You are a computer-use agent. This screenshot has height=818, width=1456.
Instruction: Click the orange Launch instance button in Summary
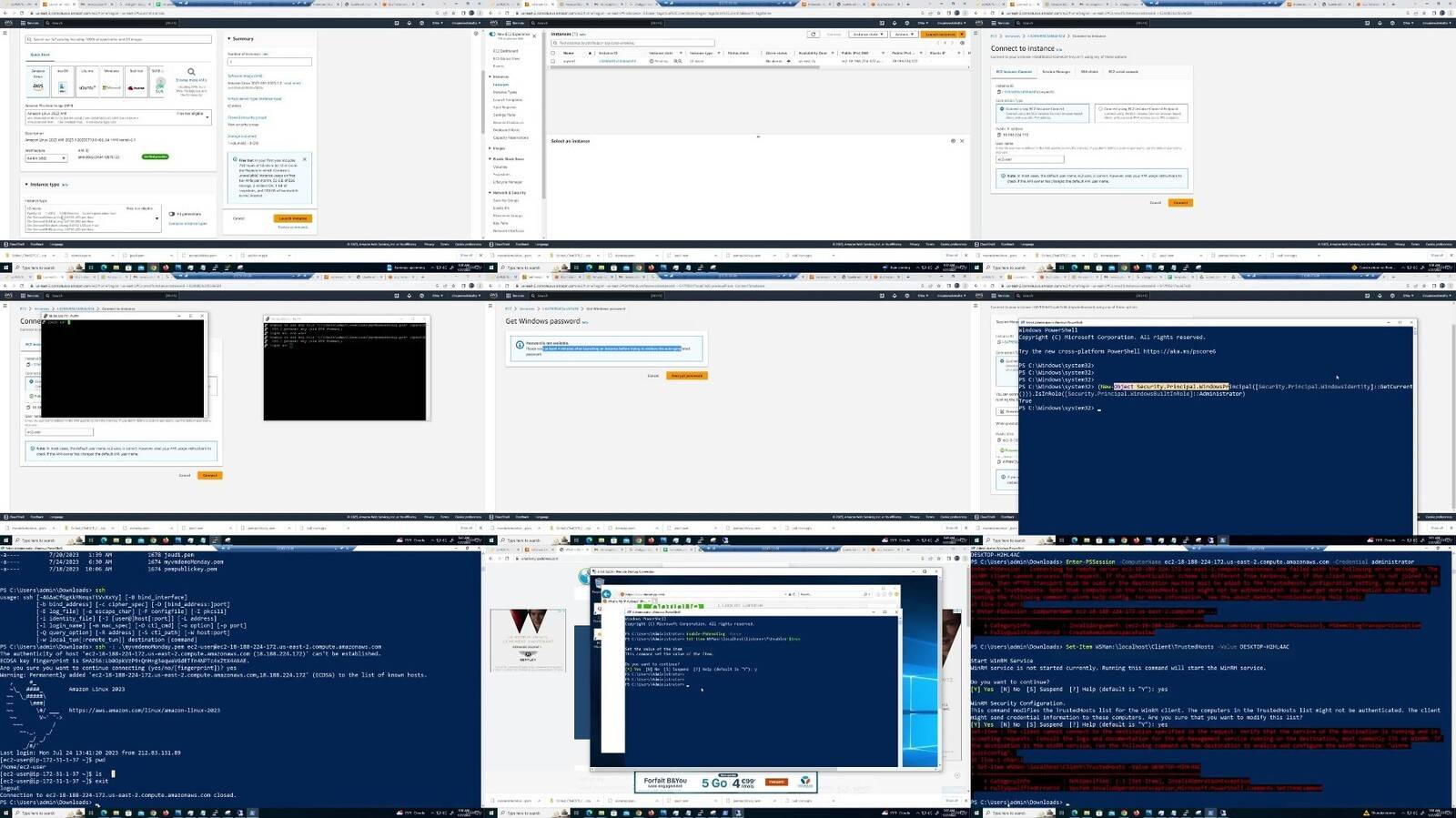(x=292, y=218)
